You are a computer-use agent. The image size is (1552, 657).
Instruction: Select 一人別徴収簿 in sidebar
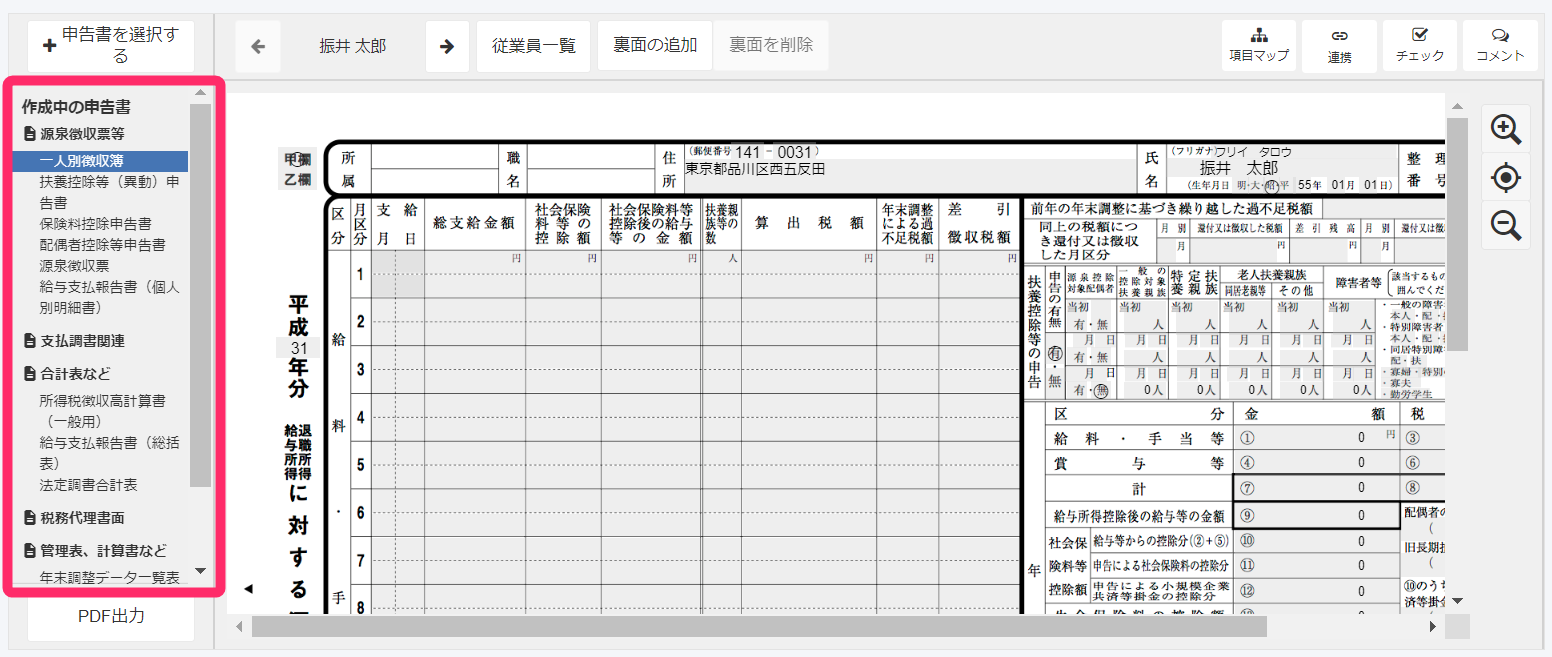pos(100,161)
